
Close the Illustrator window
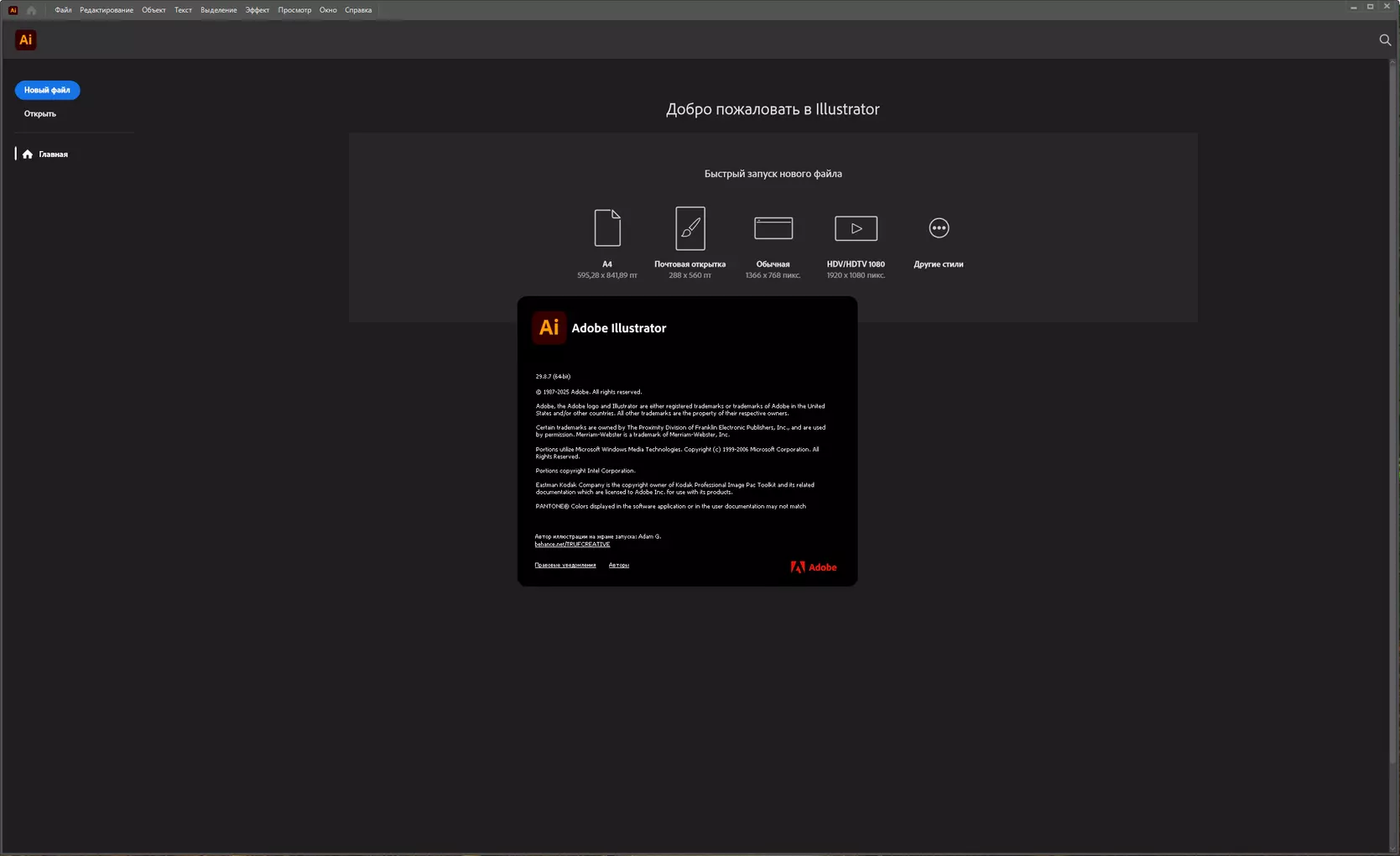pyautogui.click(x=1387, y=7)
